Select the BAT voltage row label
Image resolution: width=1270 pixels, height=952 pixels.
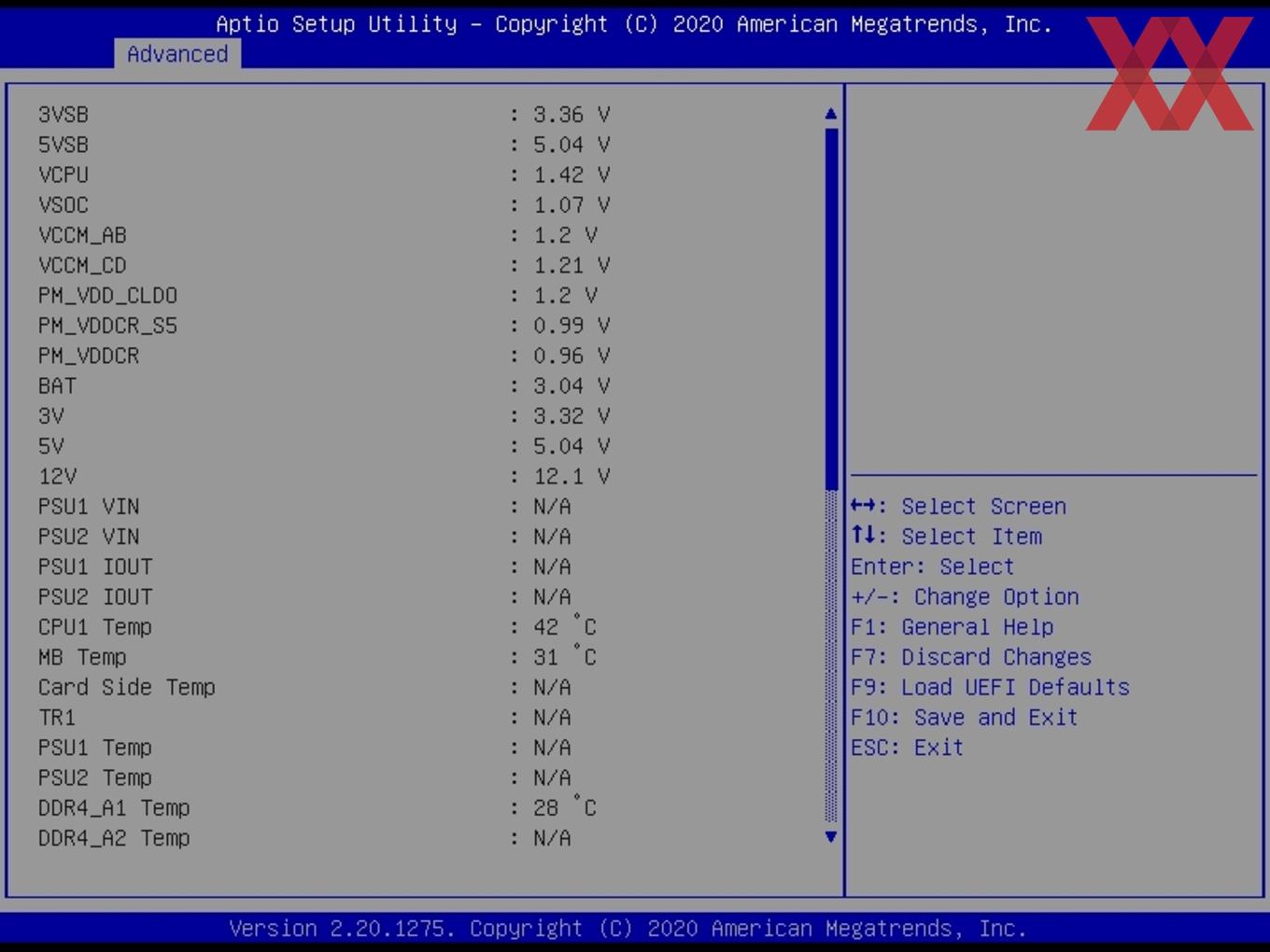(57, 385)
